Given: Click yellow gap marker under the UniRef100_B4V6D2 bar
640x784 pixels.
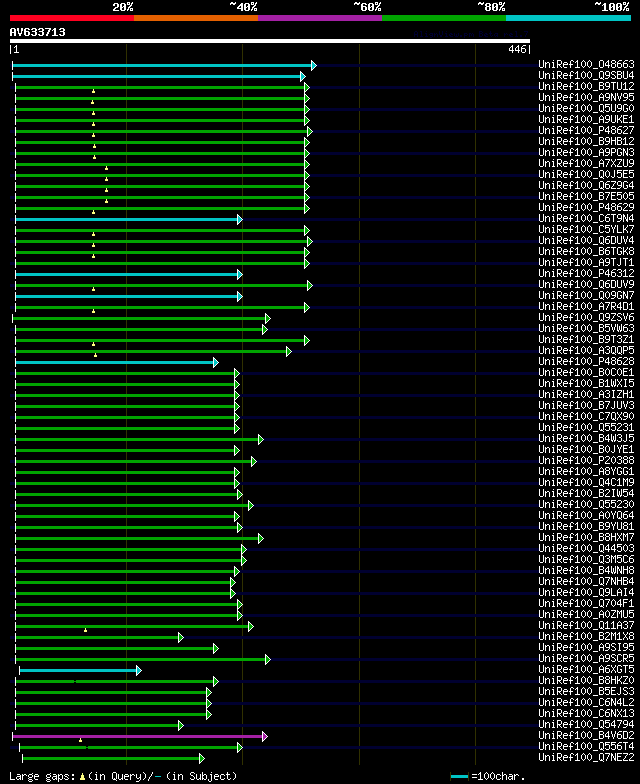Looking at the screenshot, I should coord(80,740).
